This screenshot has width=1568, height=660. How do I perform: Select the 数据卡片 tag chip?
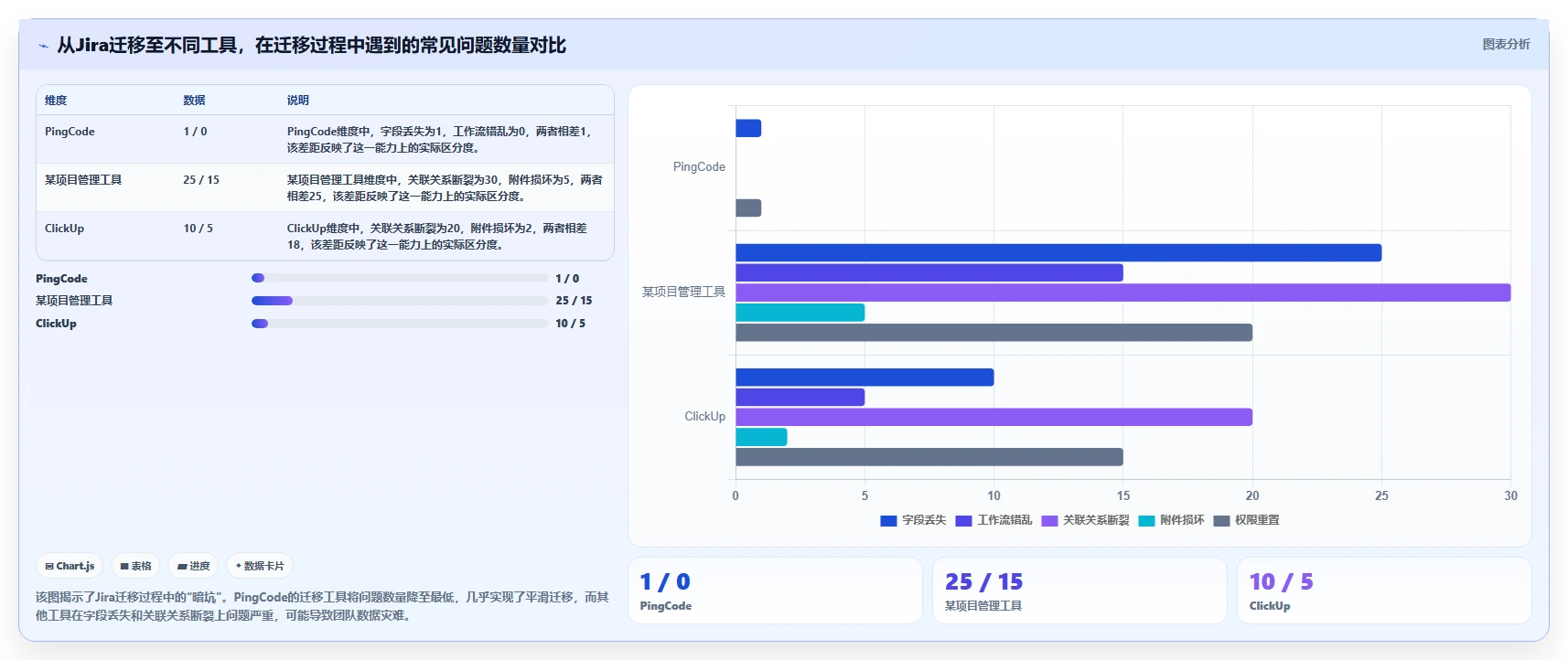point(260,566)
